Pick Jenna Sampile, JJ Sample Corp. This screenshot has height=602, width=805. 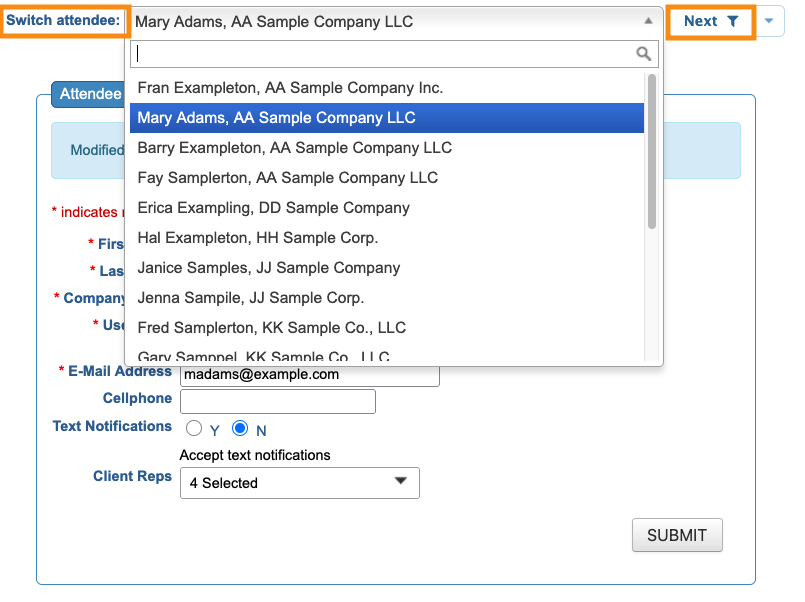tap(250, 298)
